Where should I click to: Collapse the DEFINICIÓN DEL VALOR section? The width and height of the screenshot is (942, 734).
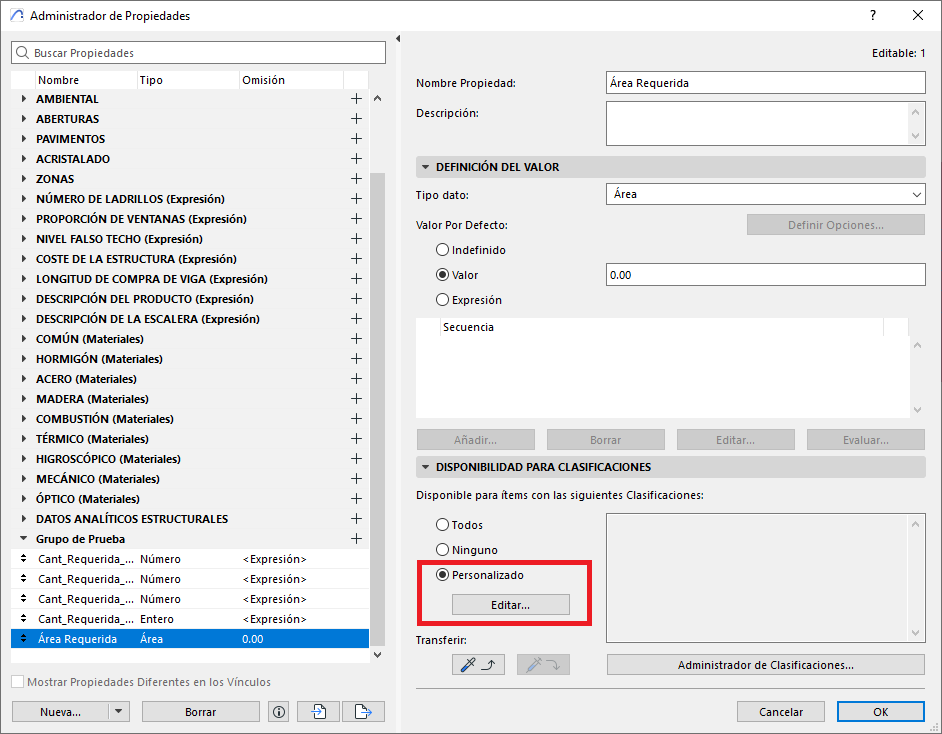coord(426,167)
